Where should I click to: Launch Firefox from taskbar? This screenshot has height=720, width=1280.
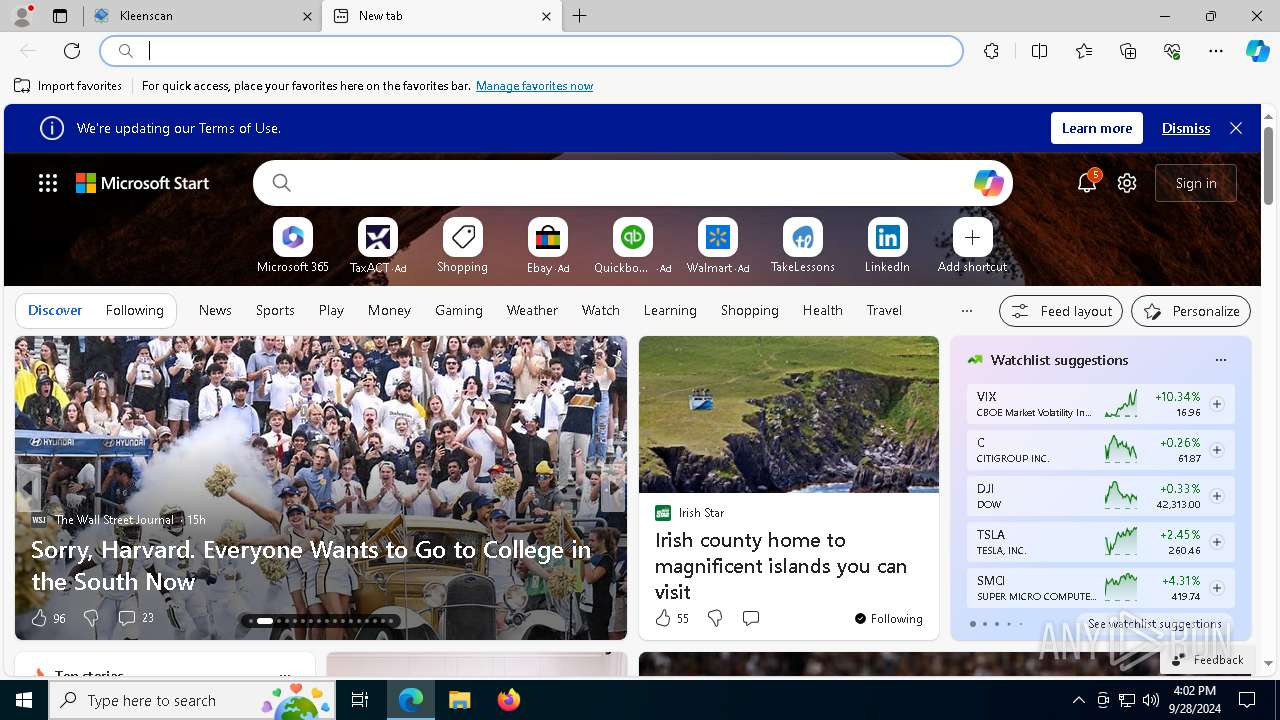click(509, 700)
